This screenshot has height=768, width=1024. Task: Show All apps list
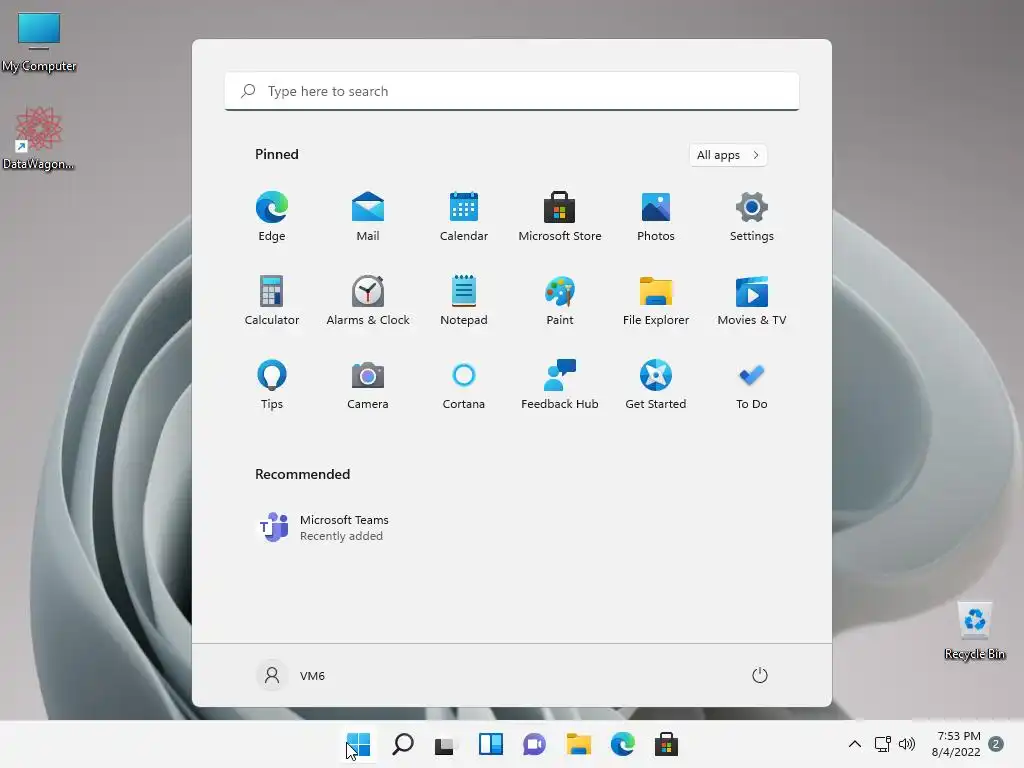pyautogui.click(x=728, y=155)
